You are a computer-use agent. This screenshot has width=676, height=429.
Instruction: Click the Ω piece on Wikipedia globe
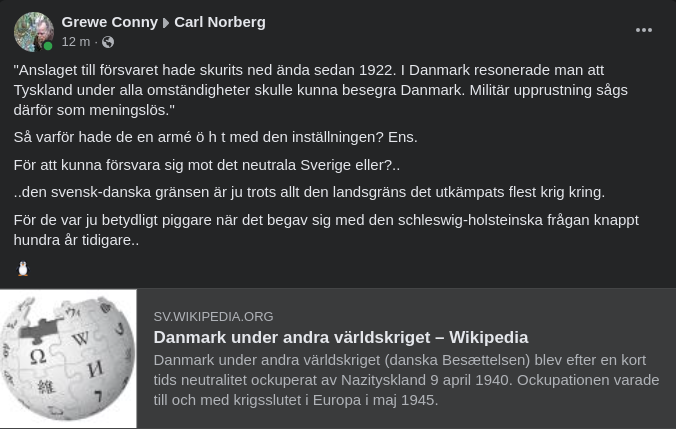[x=38, y=356]
